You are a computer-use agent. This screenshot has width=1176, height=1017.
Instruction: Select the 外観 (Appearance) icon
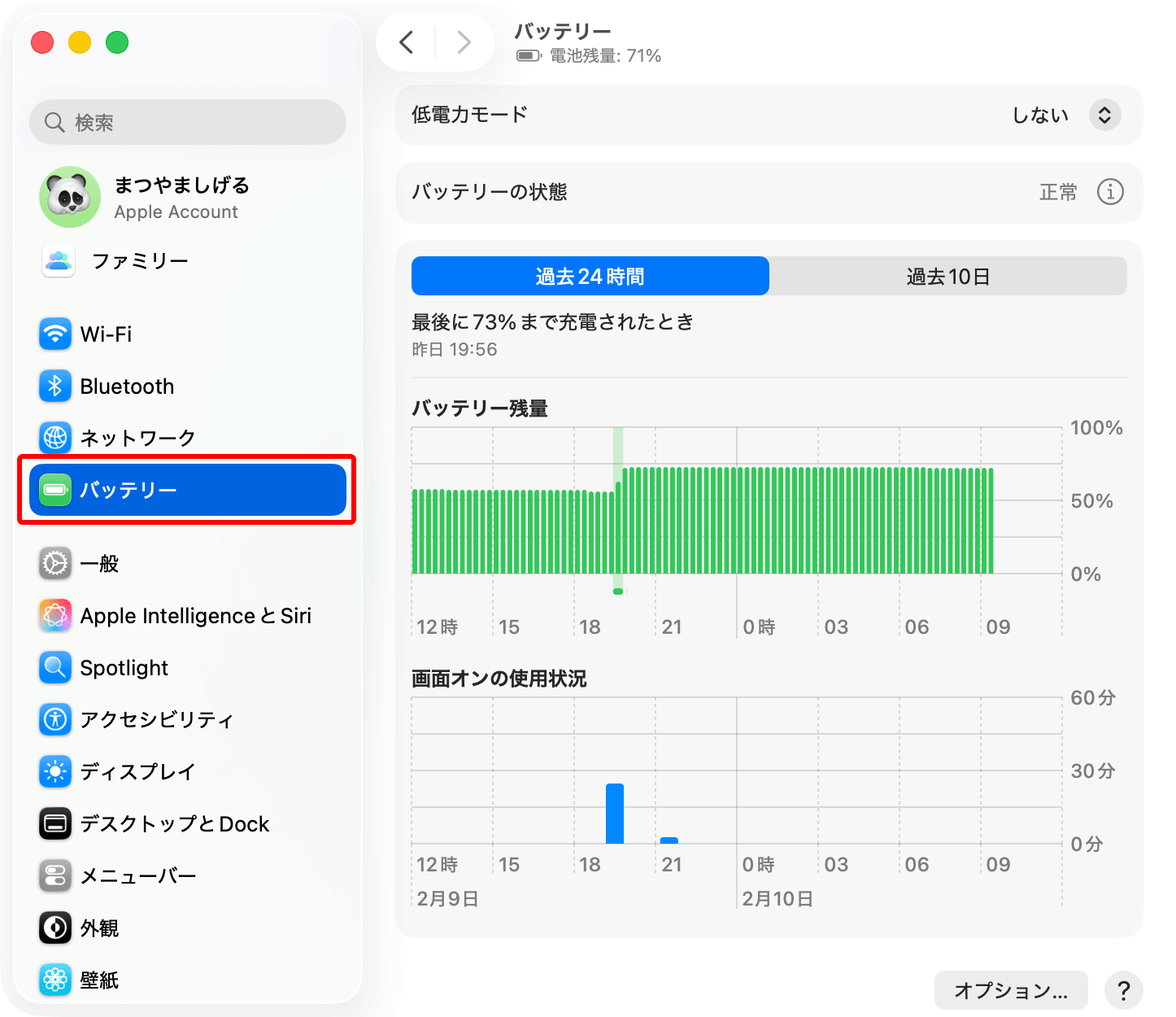point(54,928)
